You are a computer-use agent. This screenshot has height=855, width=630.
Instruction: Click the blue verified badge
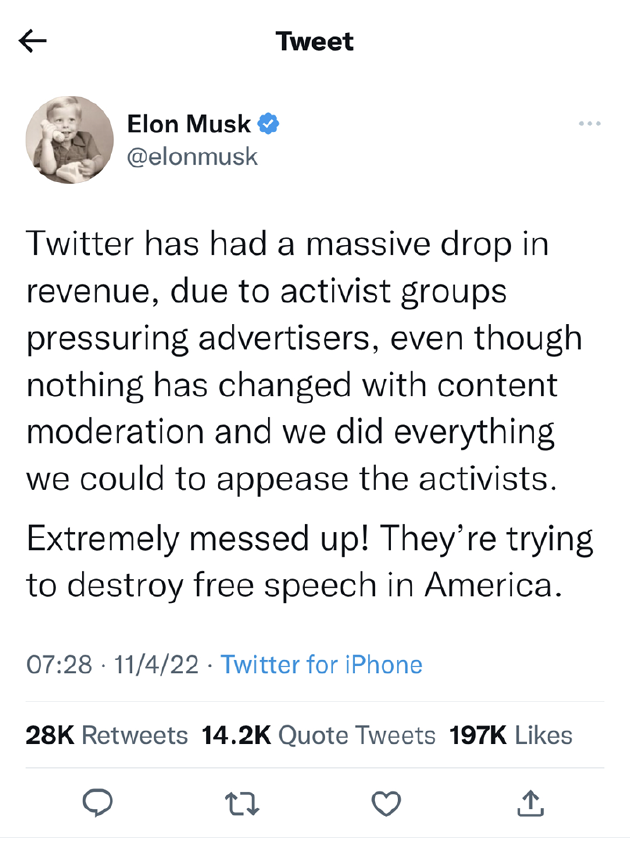(269, 124)
